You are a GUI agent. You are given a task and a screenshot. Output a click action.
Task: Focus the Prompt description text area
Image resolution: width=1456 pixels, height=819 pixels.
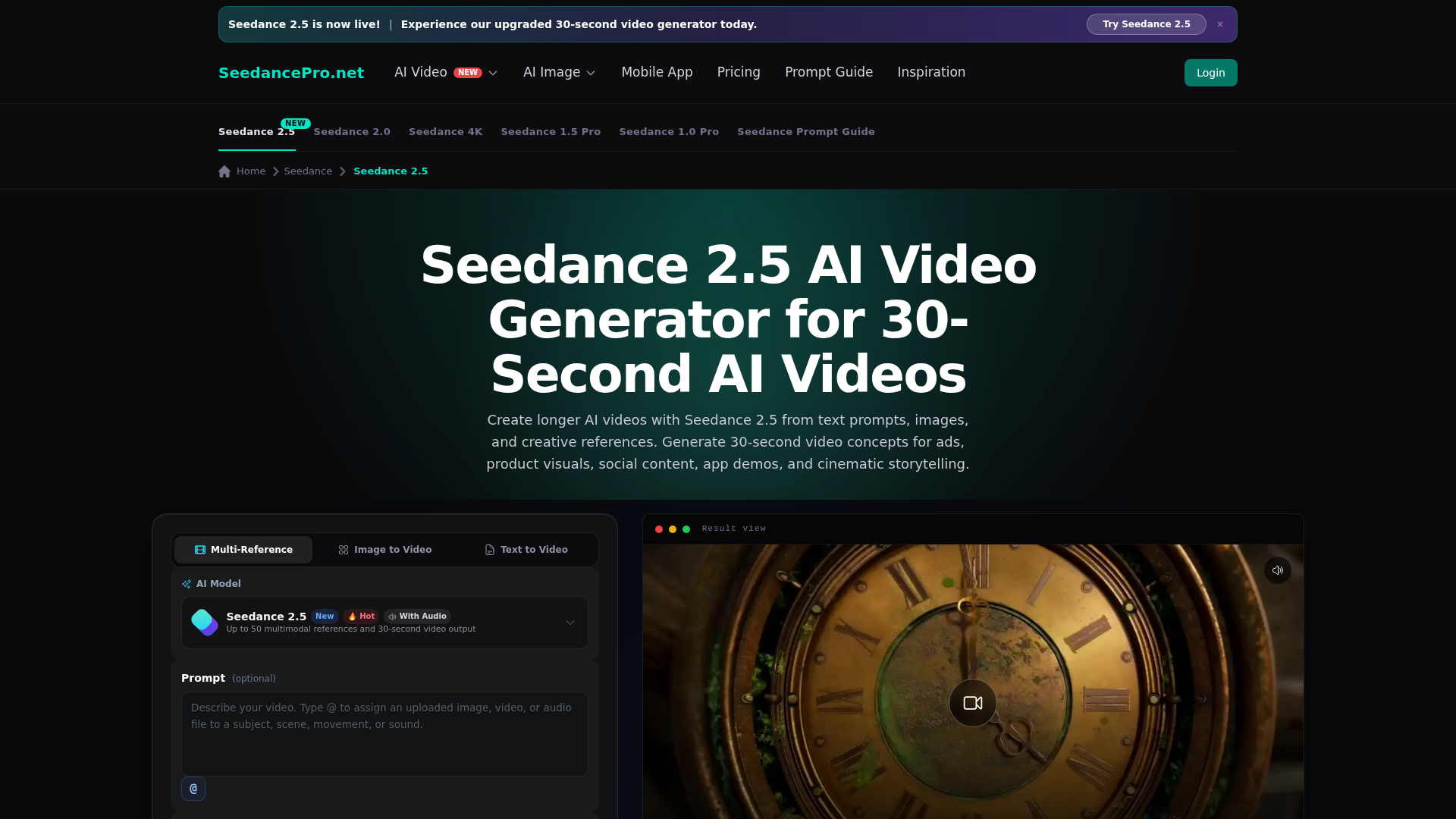(x=384, y=734)
